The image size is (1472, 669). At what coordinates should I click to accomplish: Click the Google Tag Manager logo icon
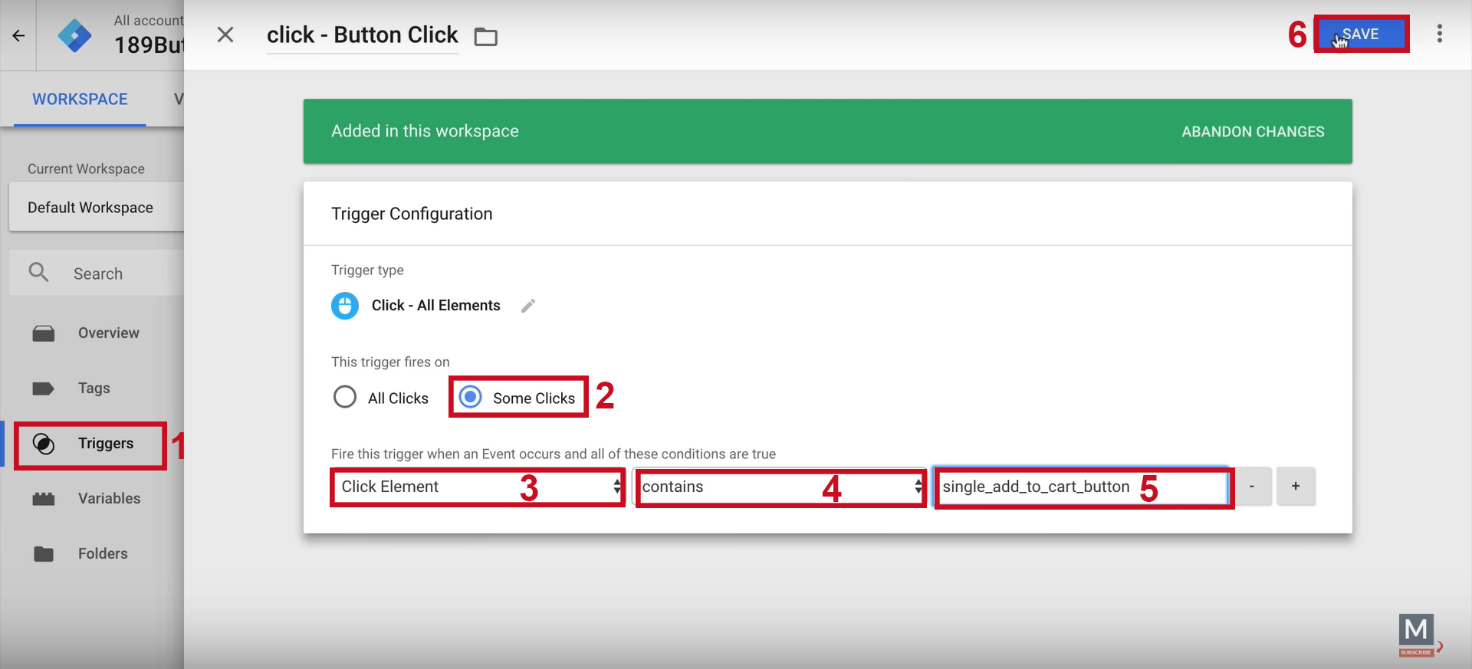74,35
